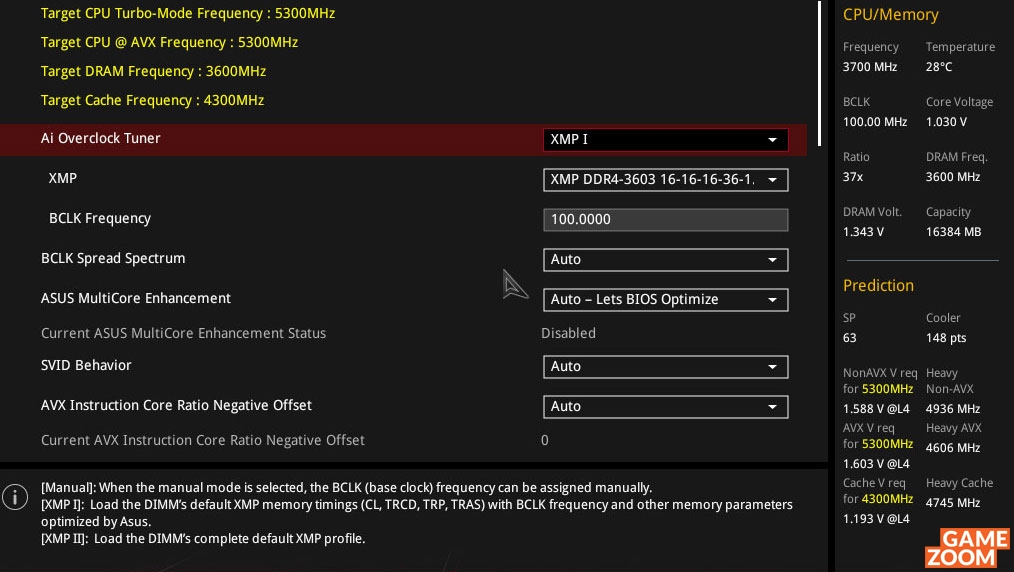The width and height of the screenshot is (1014, 572).
Task: Click the 3600 MHz DRAM Freq. value
Action: pyautogui.click(x=953, y=176)
